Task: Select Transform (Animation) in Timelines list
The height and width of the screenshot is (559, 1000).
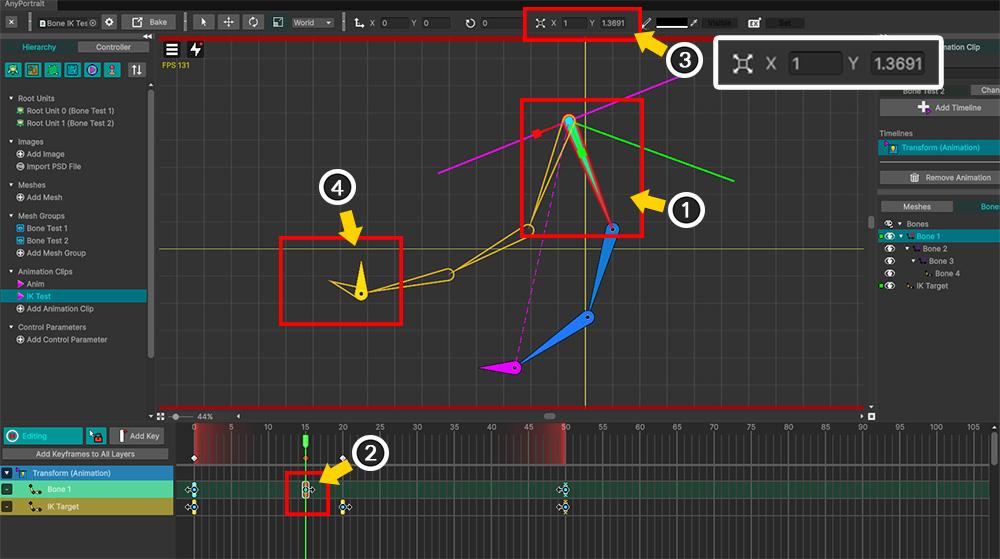Action: [940, 148]
